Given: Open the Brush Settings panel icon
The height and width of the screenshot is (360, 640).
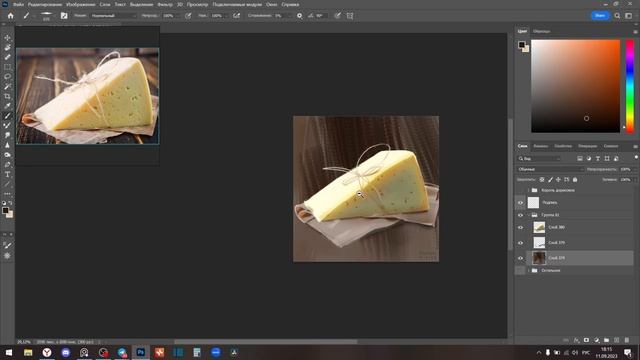Looking at the screenshot, I should point(64,16).
